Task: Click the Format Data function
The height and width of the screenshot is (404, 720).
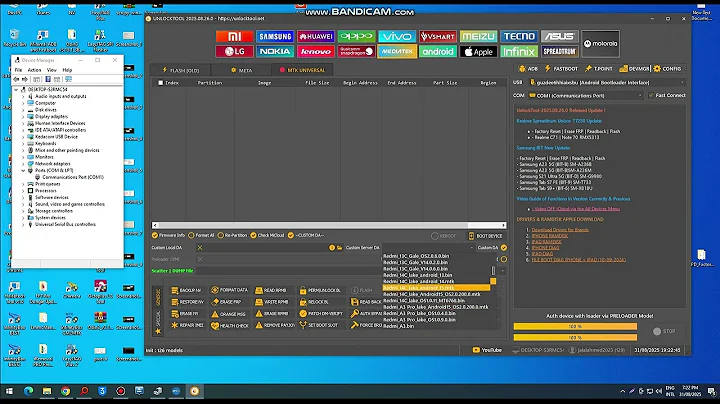Action: coord(230,290)
